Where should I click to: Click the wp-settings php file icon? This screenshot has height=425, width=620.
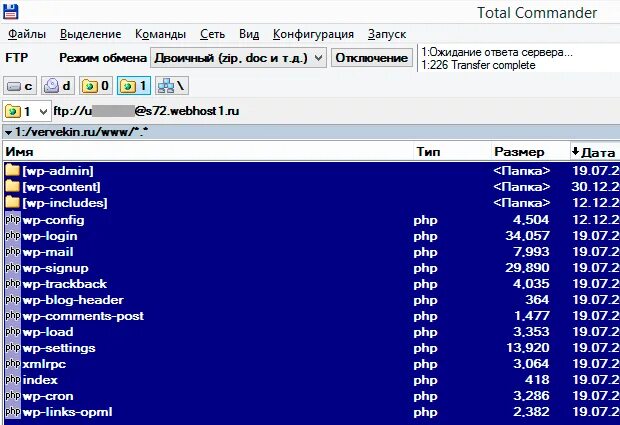(13, 348)
